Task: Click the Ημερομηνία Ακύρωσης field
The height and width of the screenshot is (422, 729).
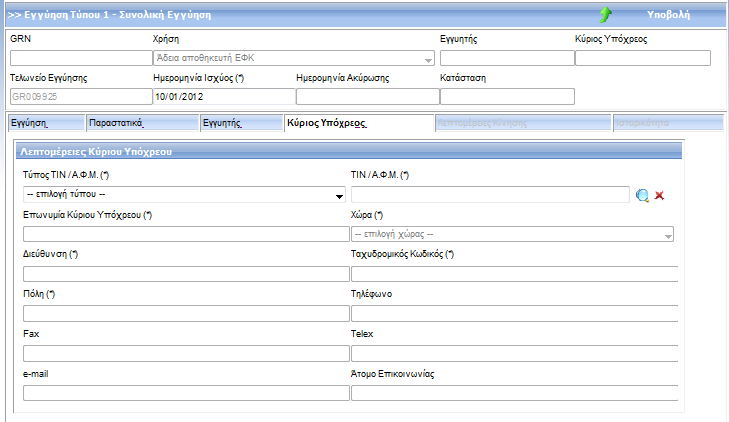Action: point(368,97)
